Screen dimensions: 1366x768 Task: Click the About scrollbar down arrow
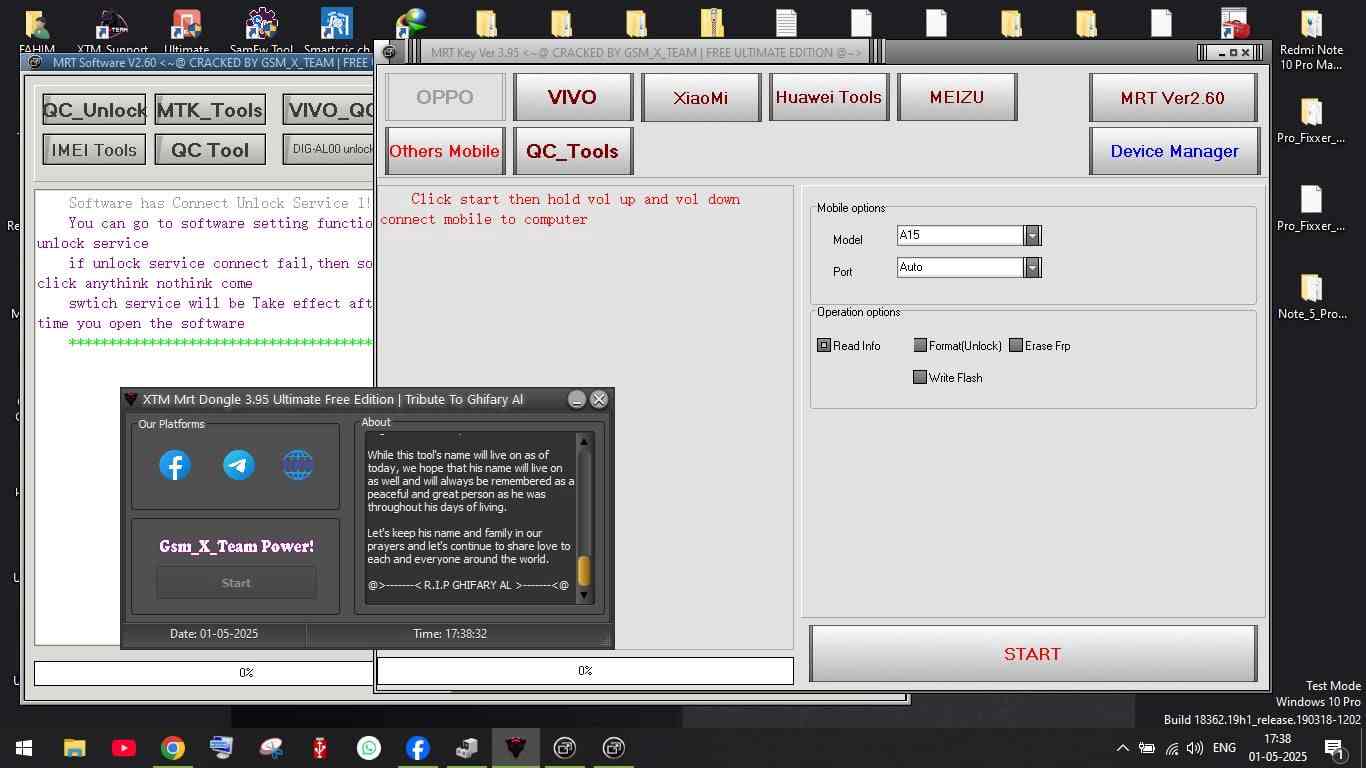point(584,596)
